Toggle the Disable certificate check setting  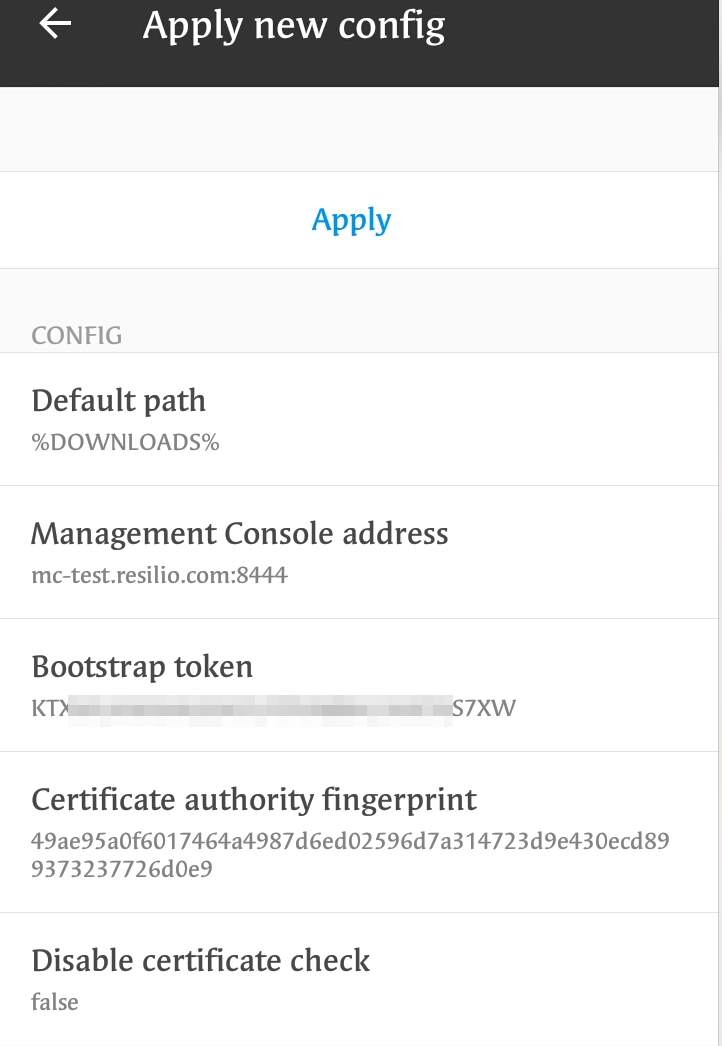pyautogui.click(x=201, y=961)
